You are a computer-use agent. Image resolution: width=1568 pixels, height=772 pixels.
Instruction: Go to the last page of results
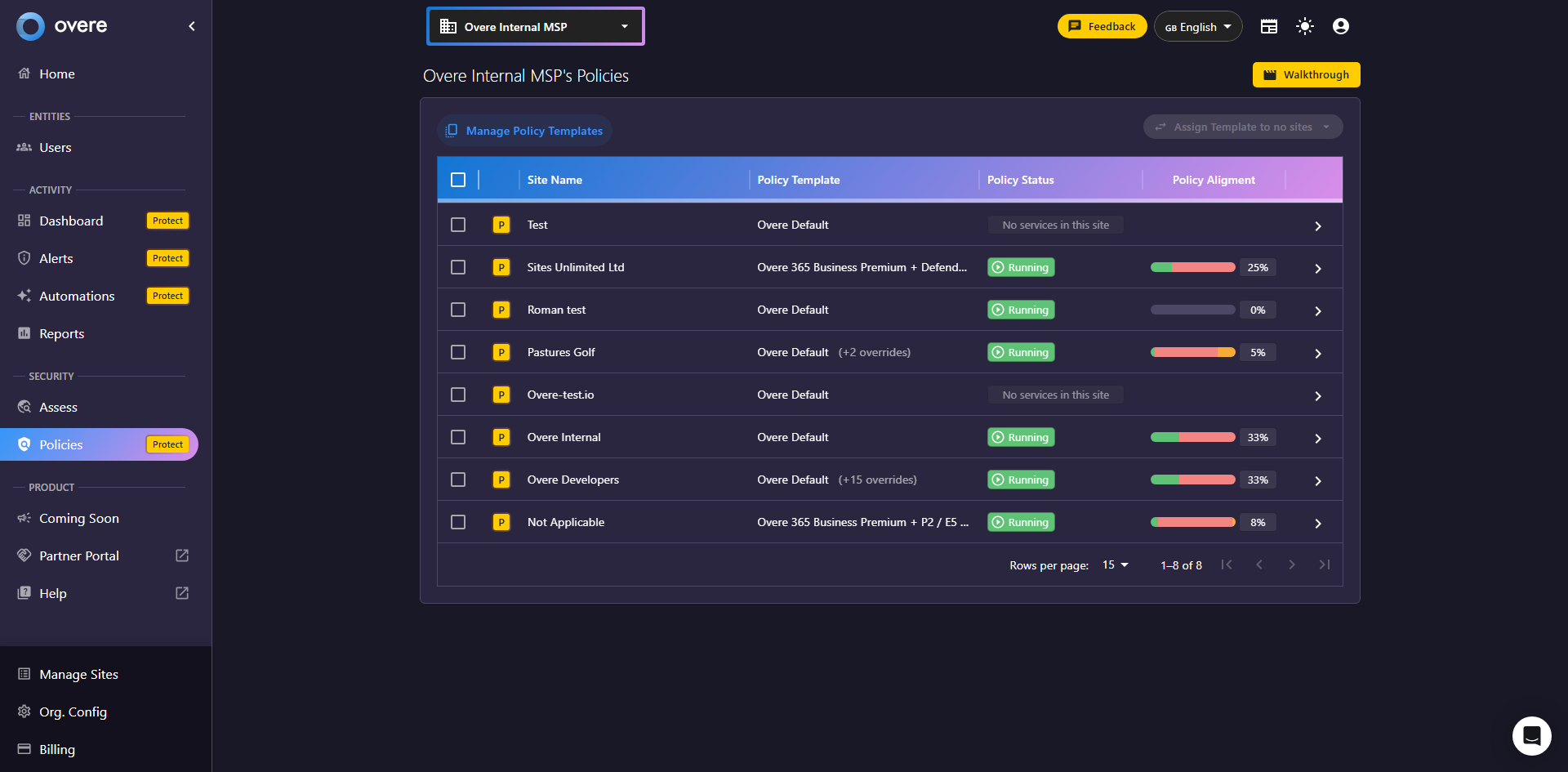(x=1325, y=564)
